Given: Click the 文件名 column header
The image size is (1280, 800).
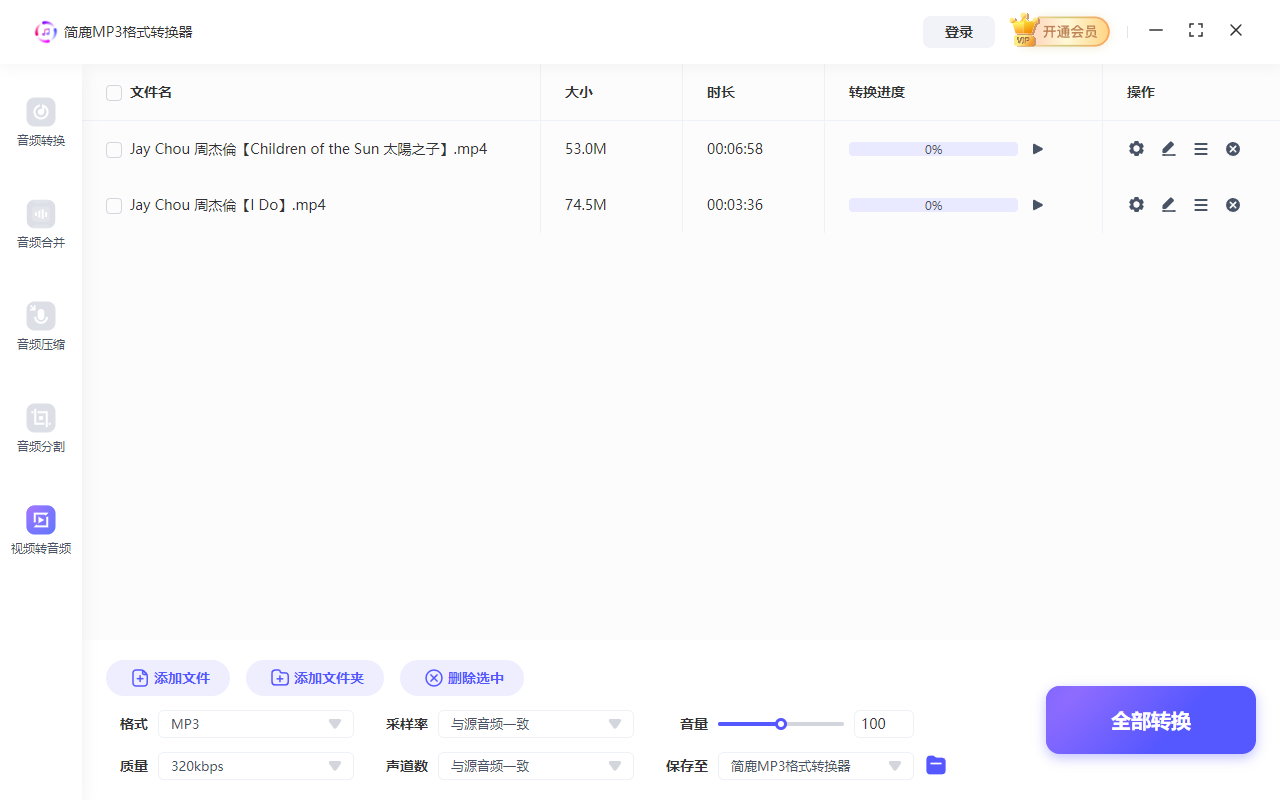Looking at the screenshot, I should (151, 92).
